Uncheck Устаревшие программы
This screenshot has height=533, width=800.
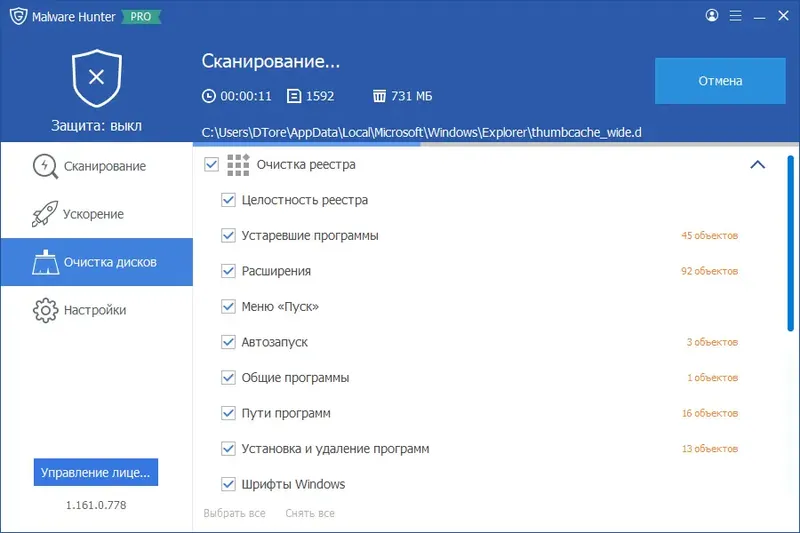228,236
